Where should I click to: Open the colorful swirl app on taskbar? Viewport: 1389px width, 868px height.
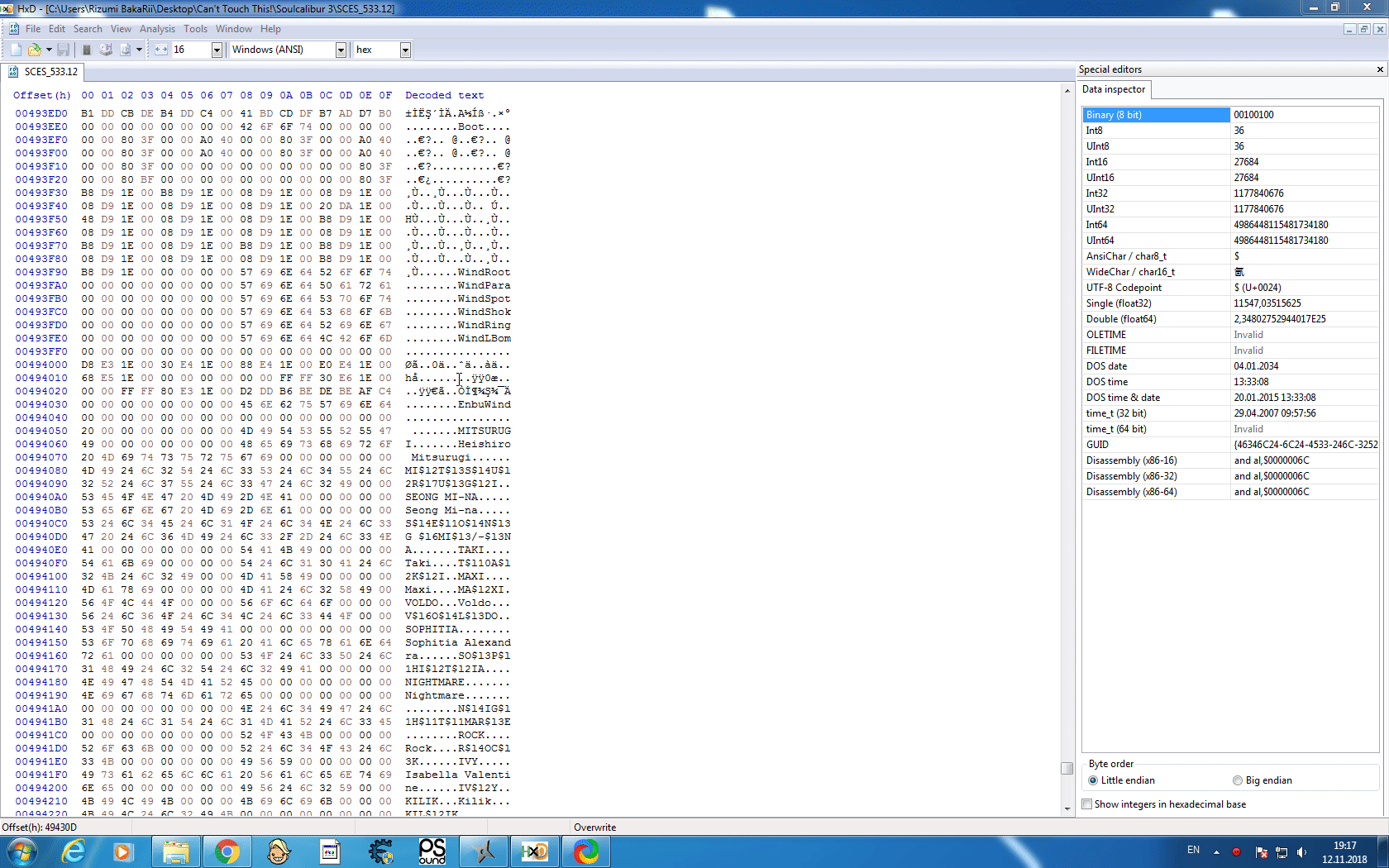(586, 851)
